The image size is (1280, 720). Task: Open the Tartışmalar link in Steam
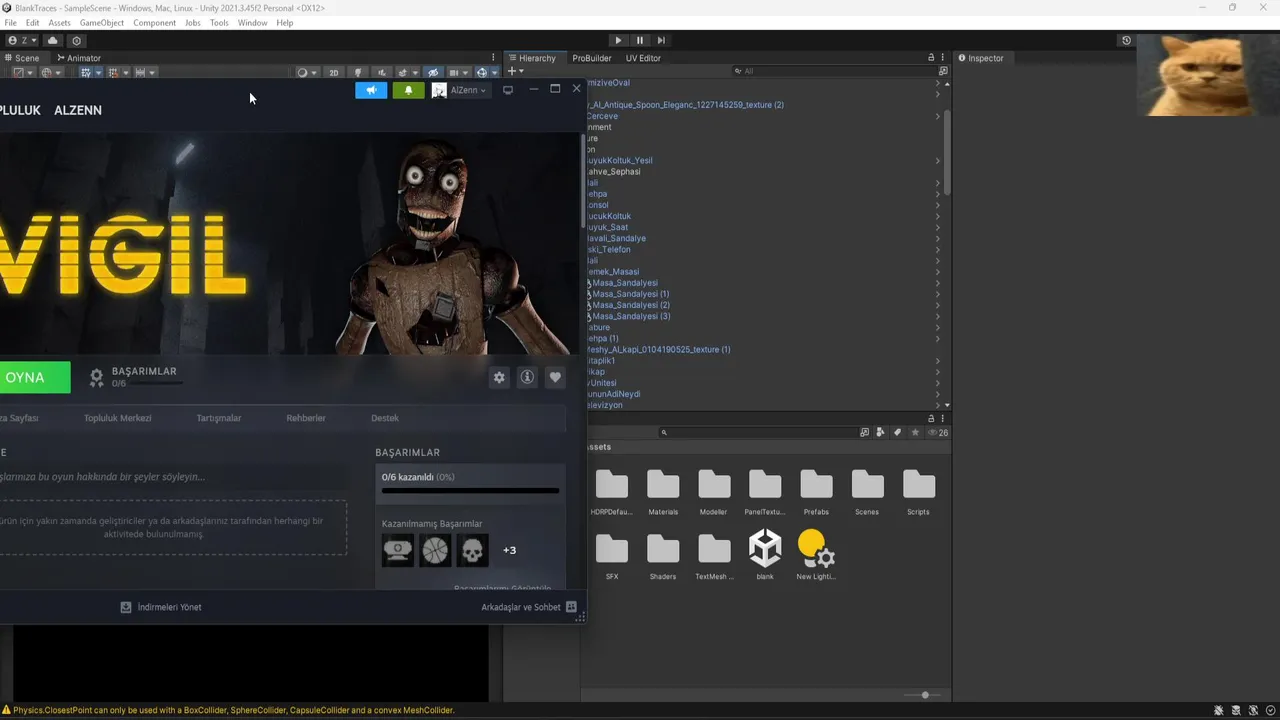pos(219,418)
